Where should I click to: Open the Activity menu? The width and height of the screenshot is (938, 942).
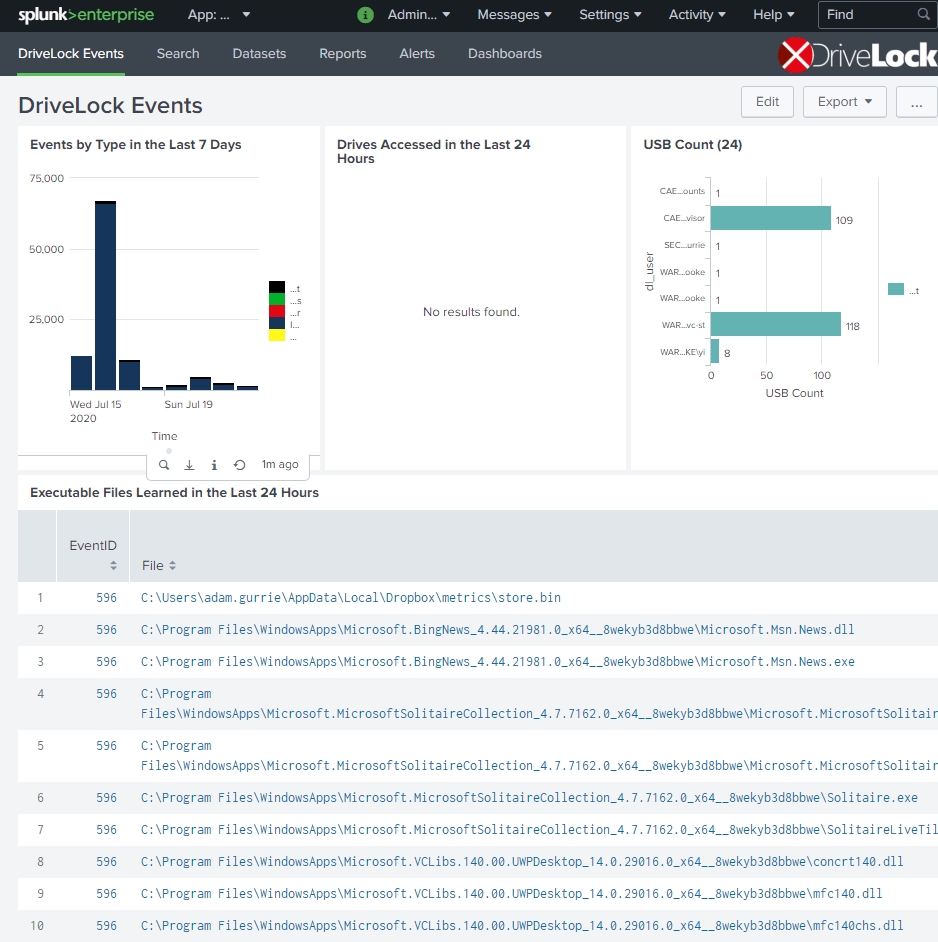point(697,15)
